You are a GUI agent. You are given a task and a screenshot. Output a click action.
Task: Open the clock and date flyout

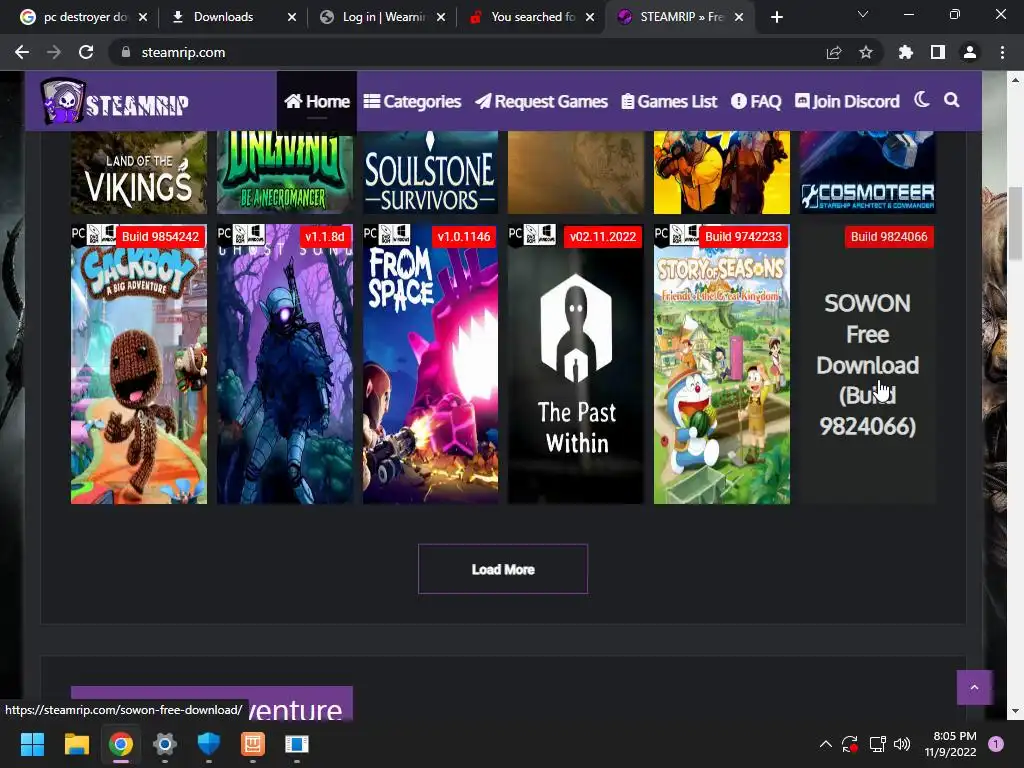[x=950, y=744]
